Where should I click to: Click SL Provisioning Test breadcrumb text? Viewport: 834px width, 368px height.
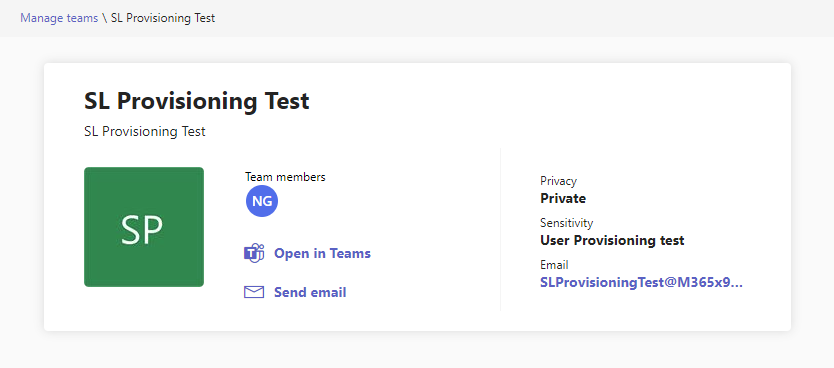[x=163, y=18]
